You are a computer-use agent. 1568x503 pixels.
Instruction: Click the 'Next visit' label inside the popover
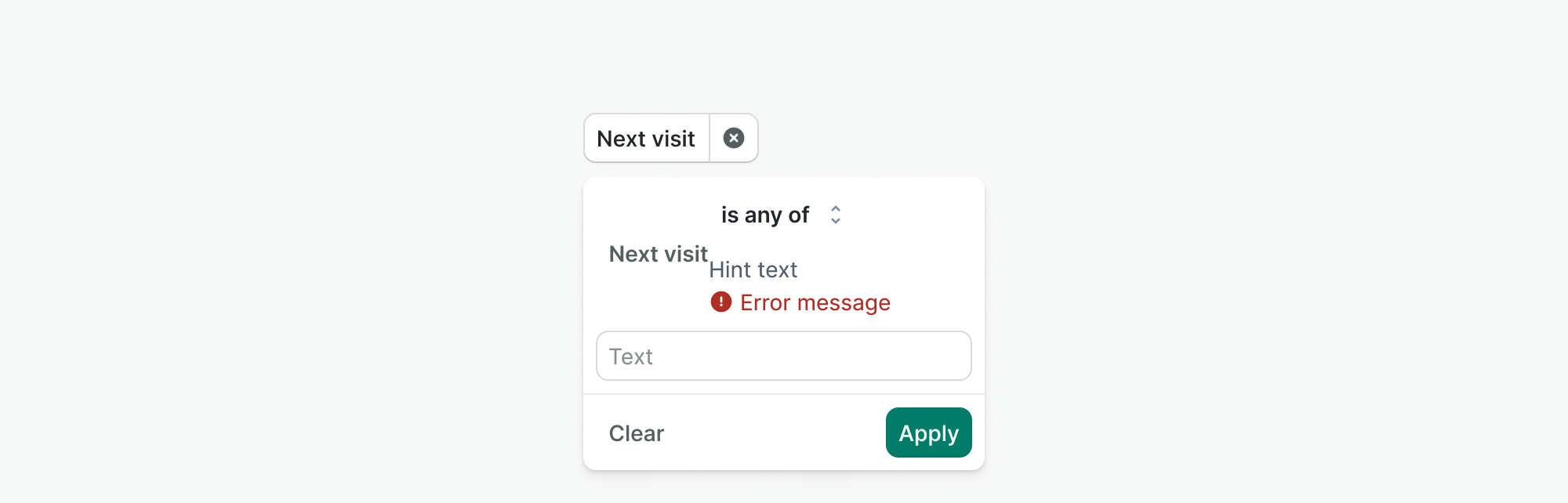click(658, 254)
